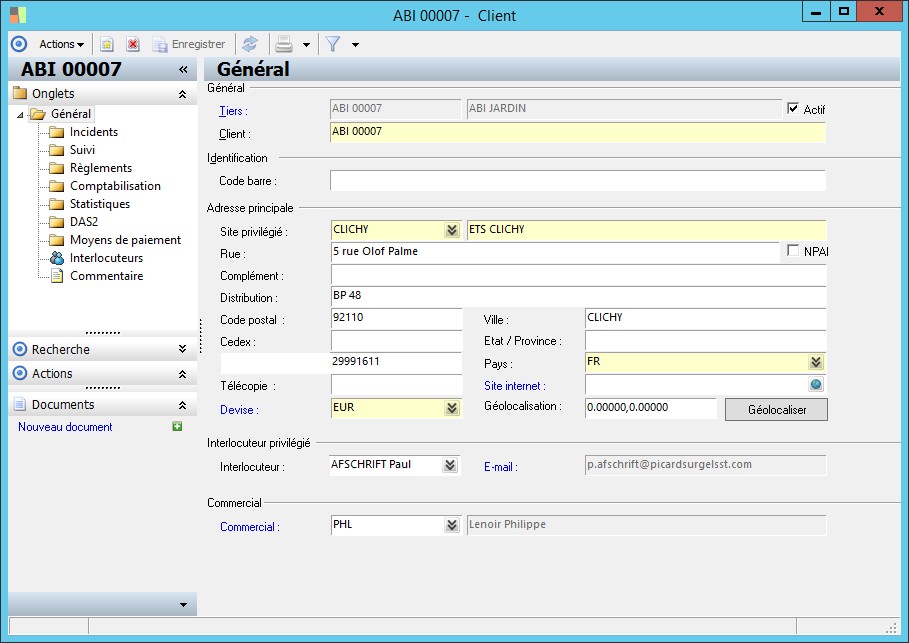Viewport: 909px width, 643px height.
Task: Click the Nouveau document link
Action: [x=65, y=427]
